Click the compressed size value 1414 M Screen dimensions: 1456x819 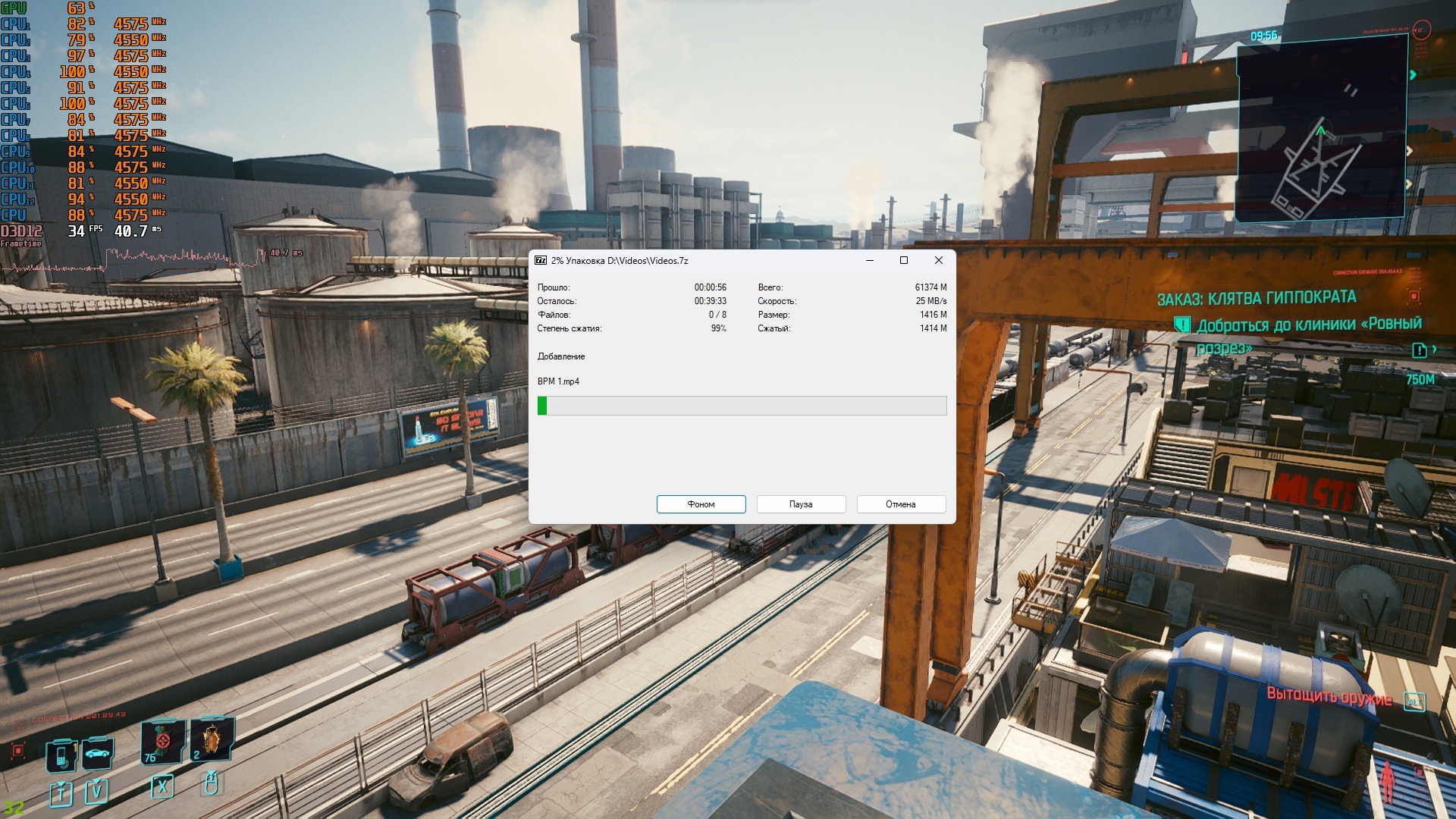934,328
